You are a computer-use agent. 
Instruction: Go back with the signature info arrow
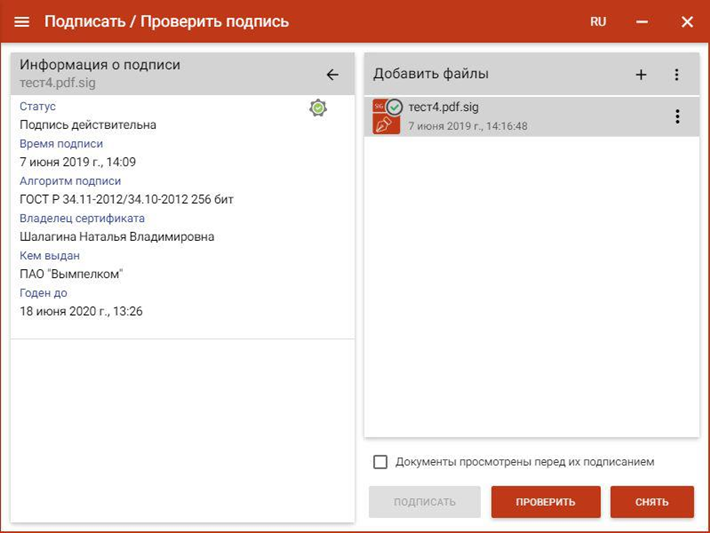click(332, 75)
